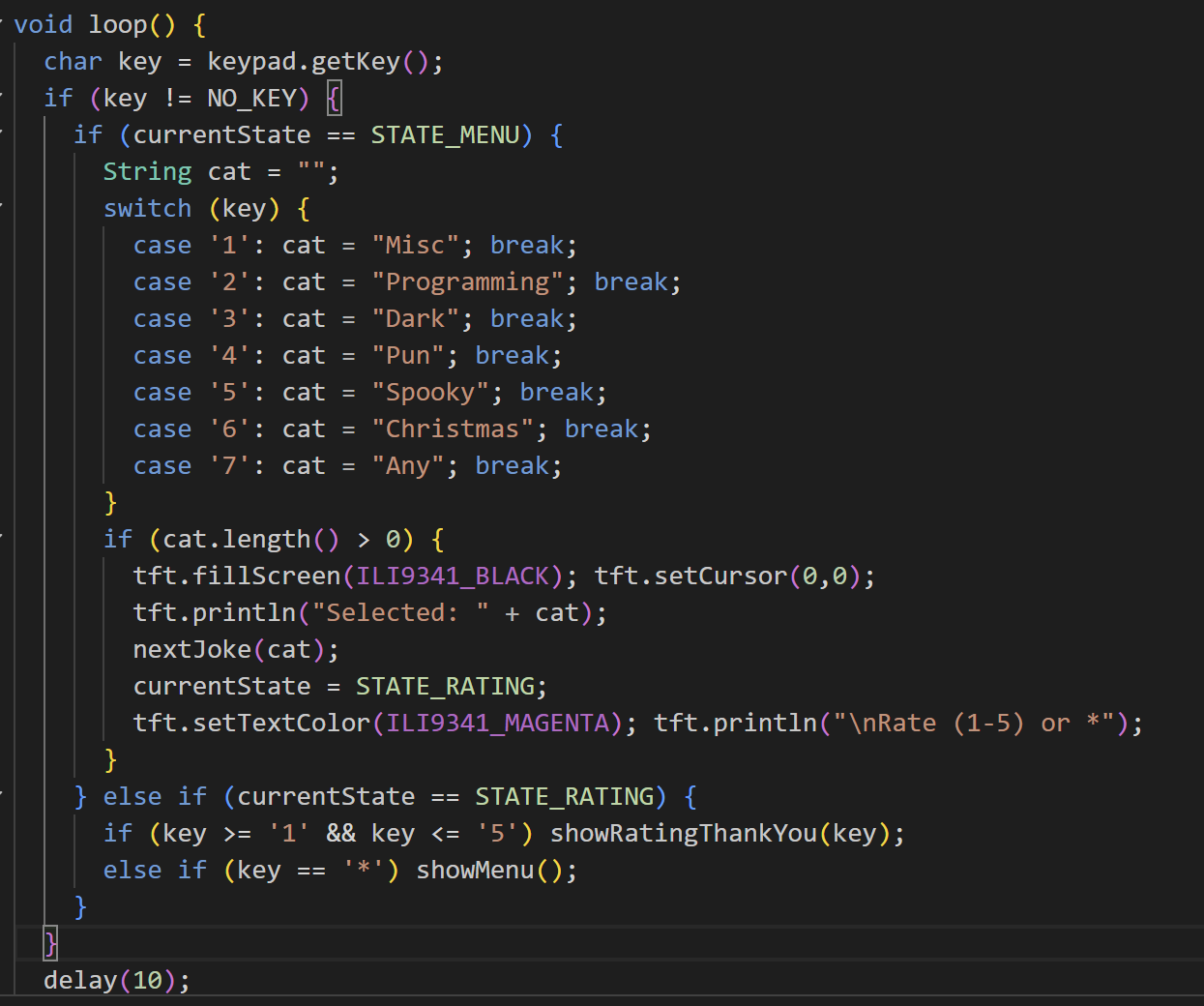Click the '7' case literal

coord(229,465)
